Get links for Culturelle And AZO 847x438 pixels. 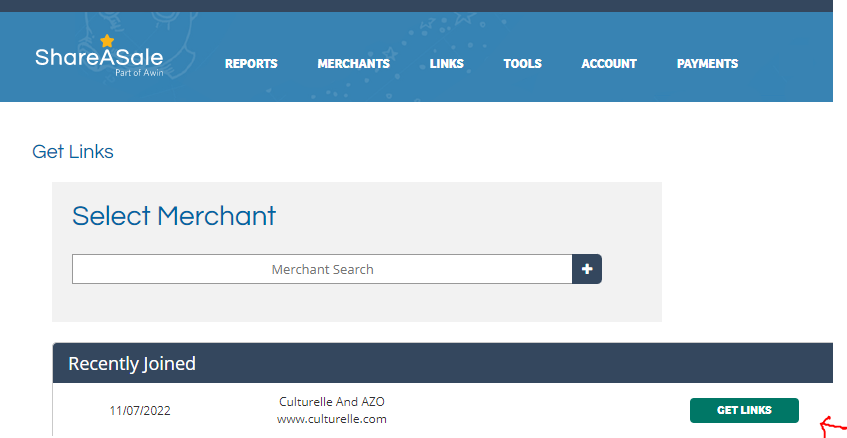click(744, 410)
